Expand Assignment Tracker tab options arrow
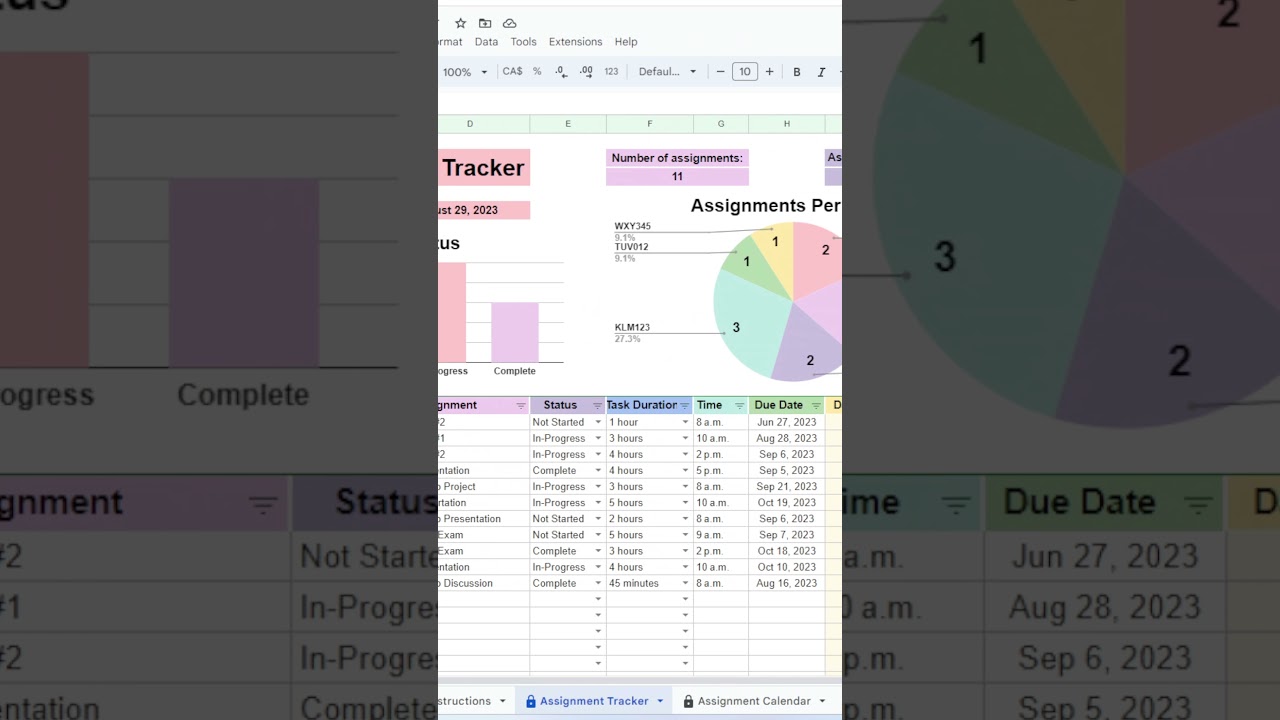 coord(660,702)
